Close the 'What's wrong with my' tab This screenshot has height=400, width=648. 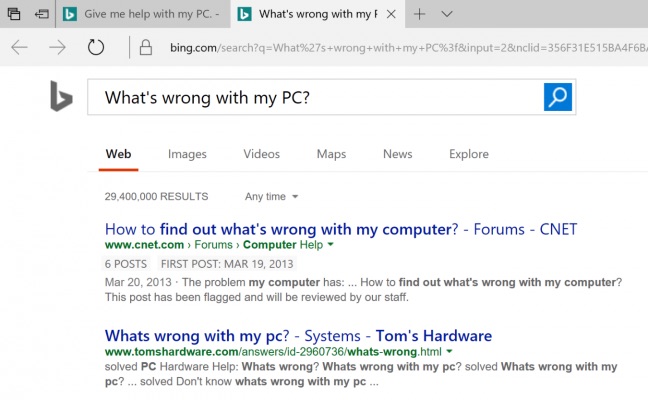(391, 14)
